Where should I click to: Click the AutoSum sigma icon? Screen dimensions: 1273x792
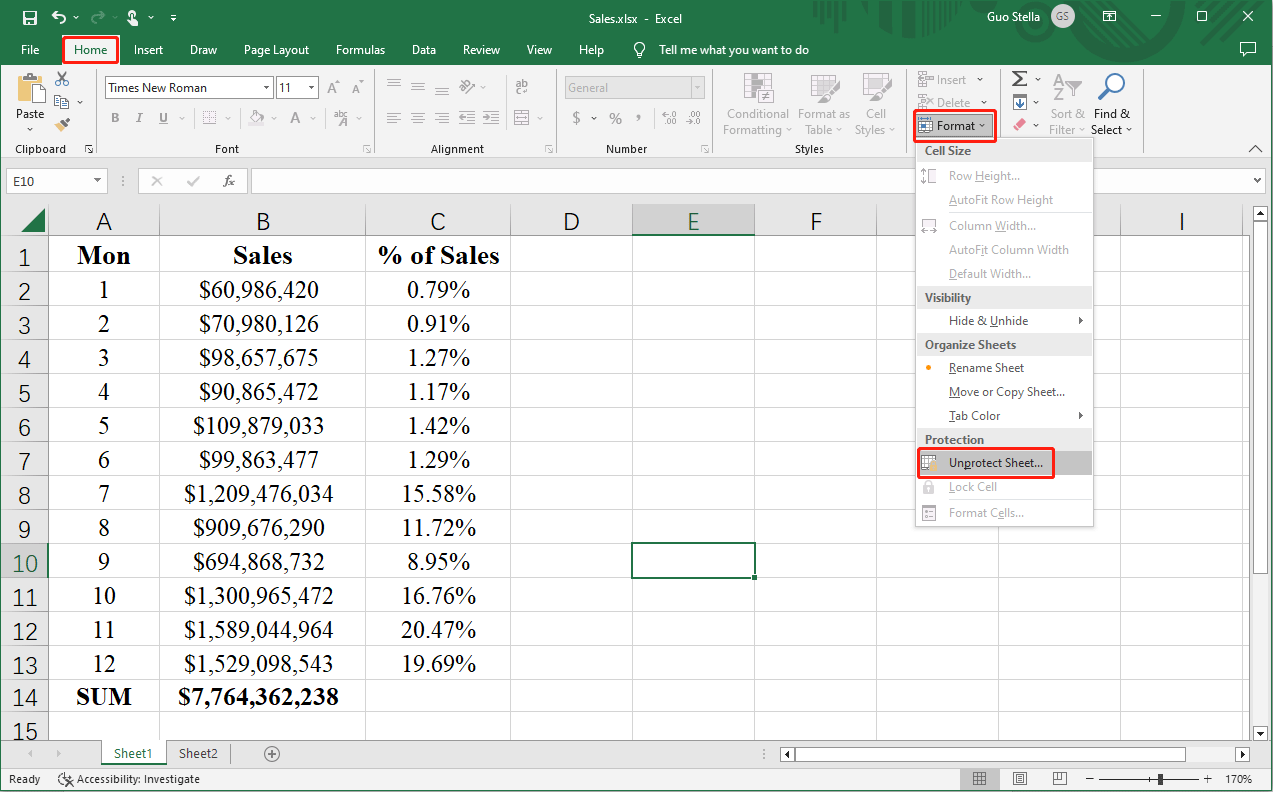click(x=1019, y=79)
